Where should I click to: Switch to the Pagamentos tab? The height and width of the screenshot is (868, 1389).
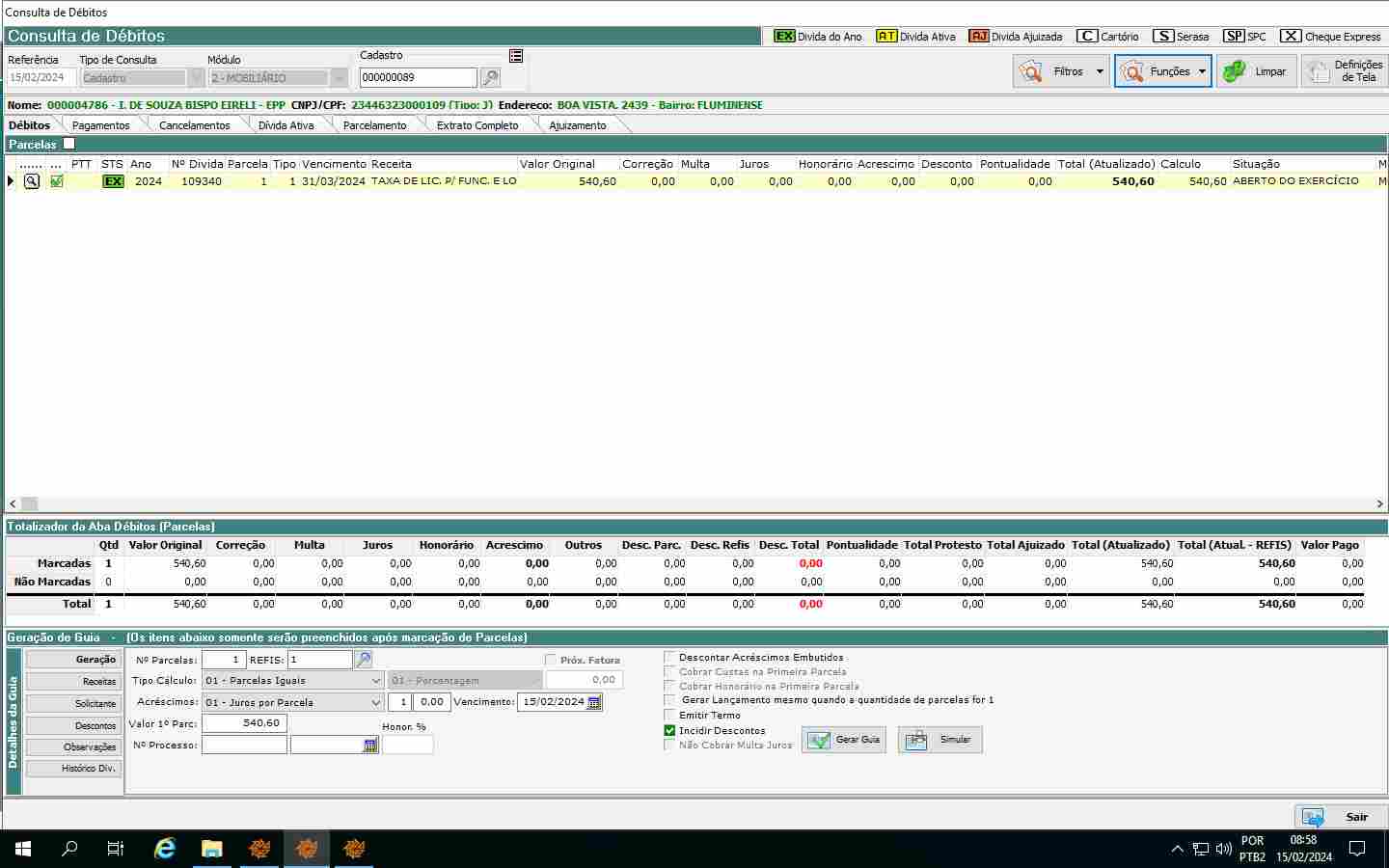pyautogui.click(x=100, y=125)
